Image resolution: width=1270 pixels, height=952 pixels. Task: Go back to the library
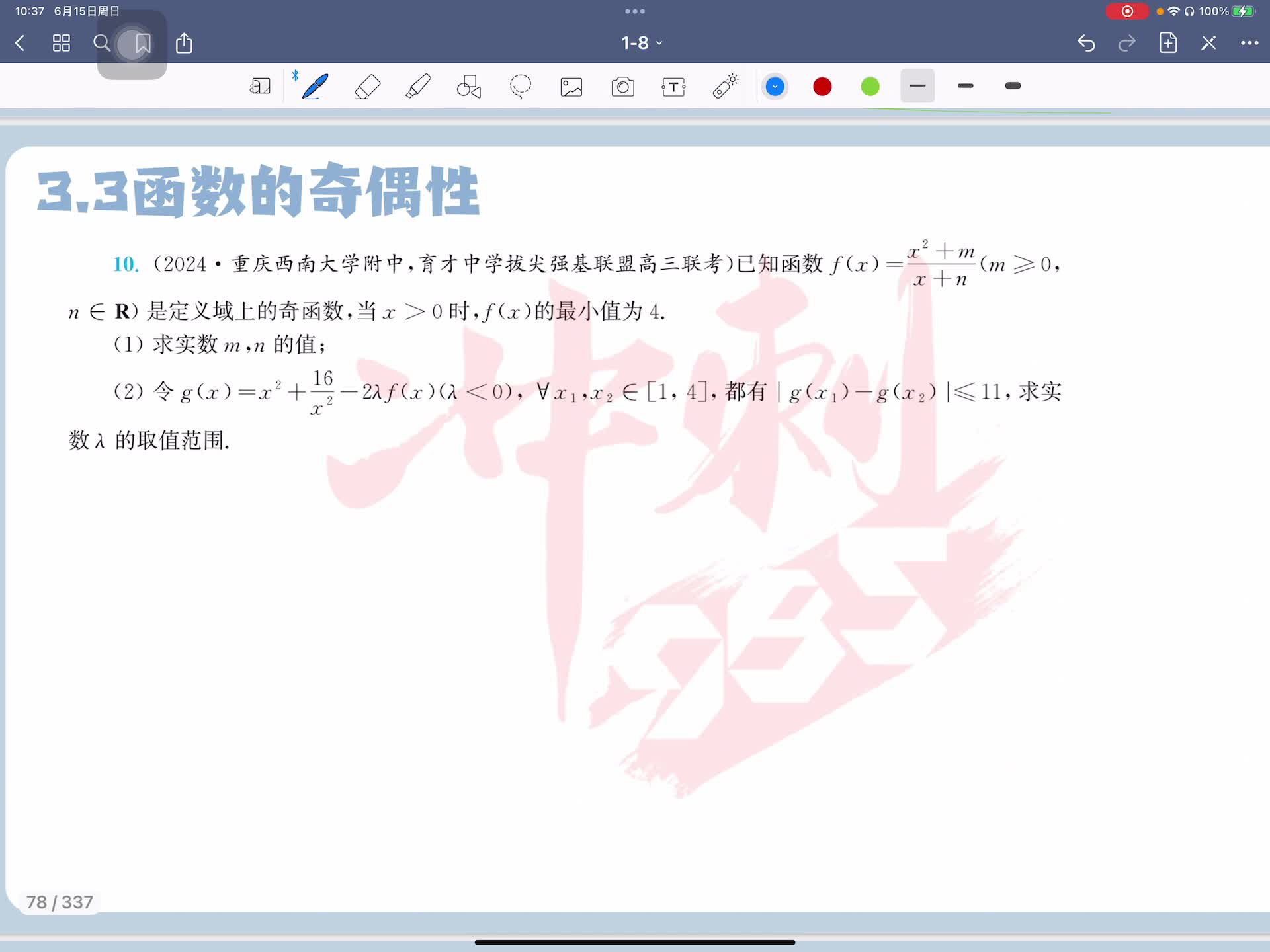click(20, 43)
